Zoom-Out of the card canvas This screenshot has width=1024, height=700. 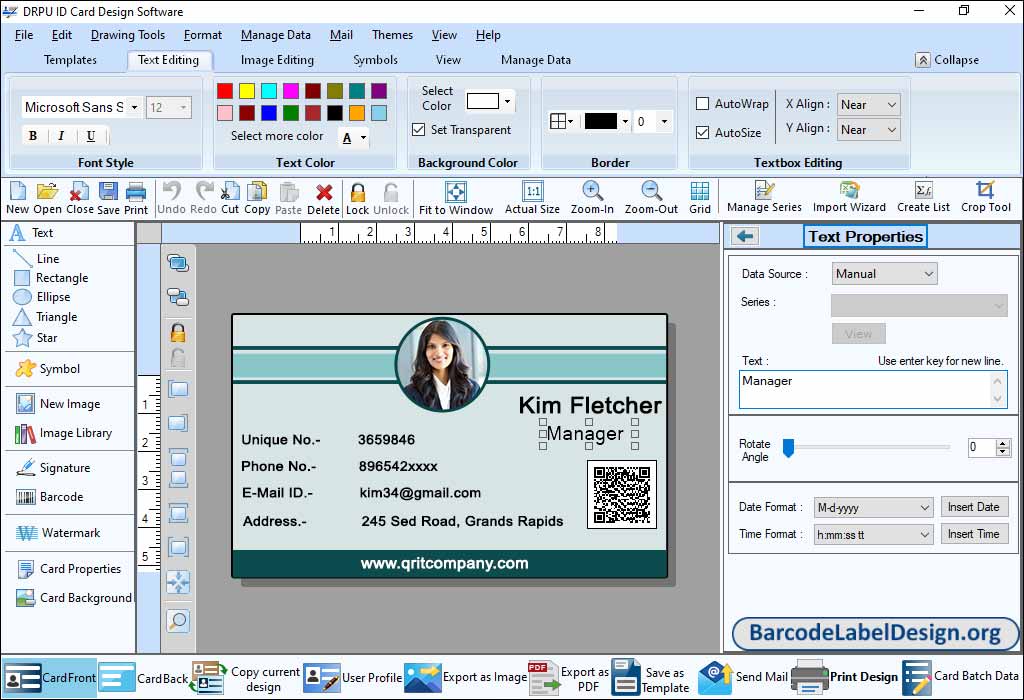pos(651,198)
